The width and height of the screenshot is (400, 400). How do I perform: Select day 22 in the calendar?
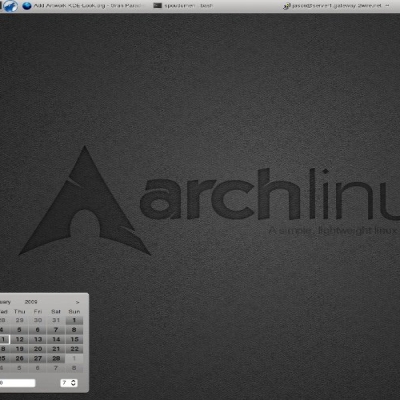click(x=74, y=349)
